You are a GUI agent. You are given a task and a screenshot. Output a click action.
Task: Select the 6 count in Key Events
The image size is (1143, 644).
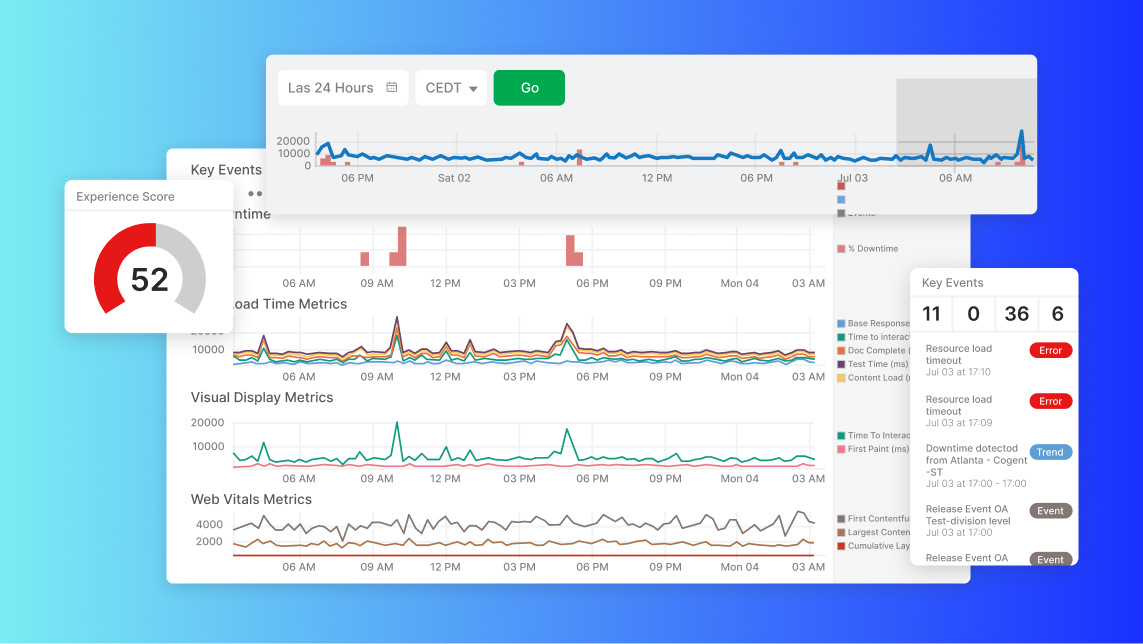tap(1058, 314)
